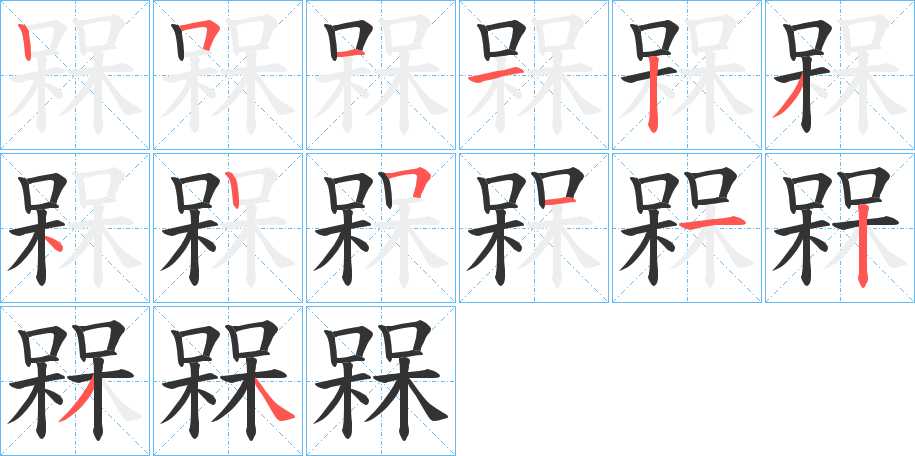This screenshot has height=456, width=915.
Task: Select the completed all-black 槑 character frame
Action: 381,381
